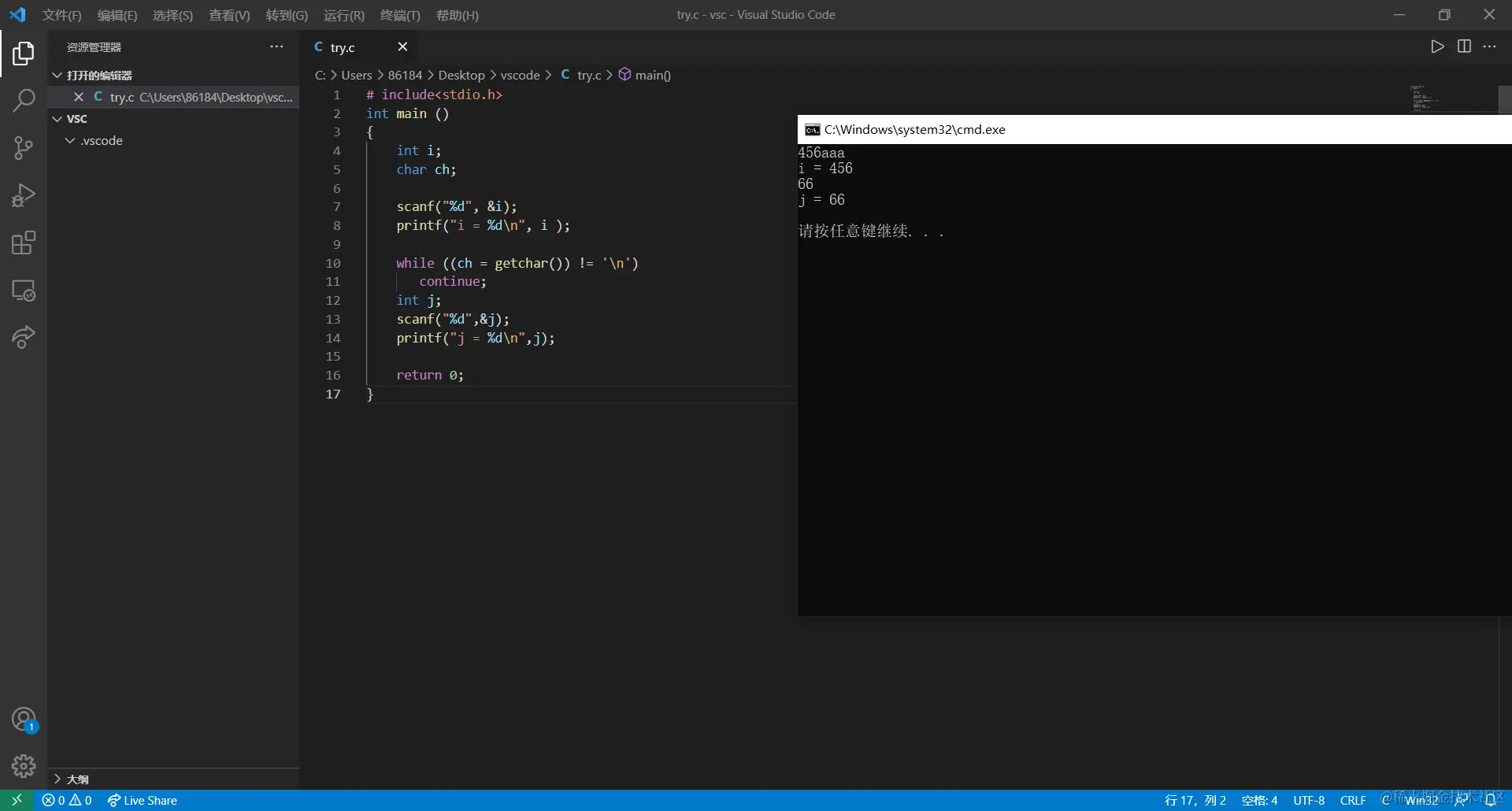The width and height of the screenshot is (1512, 811).
Task: Open the Edit menu (编辑)
Action: tap(117, 15)
